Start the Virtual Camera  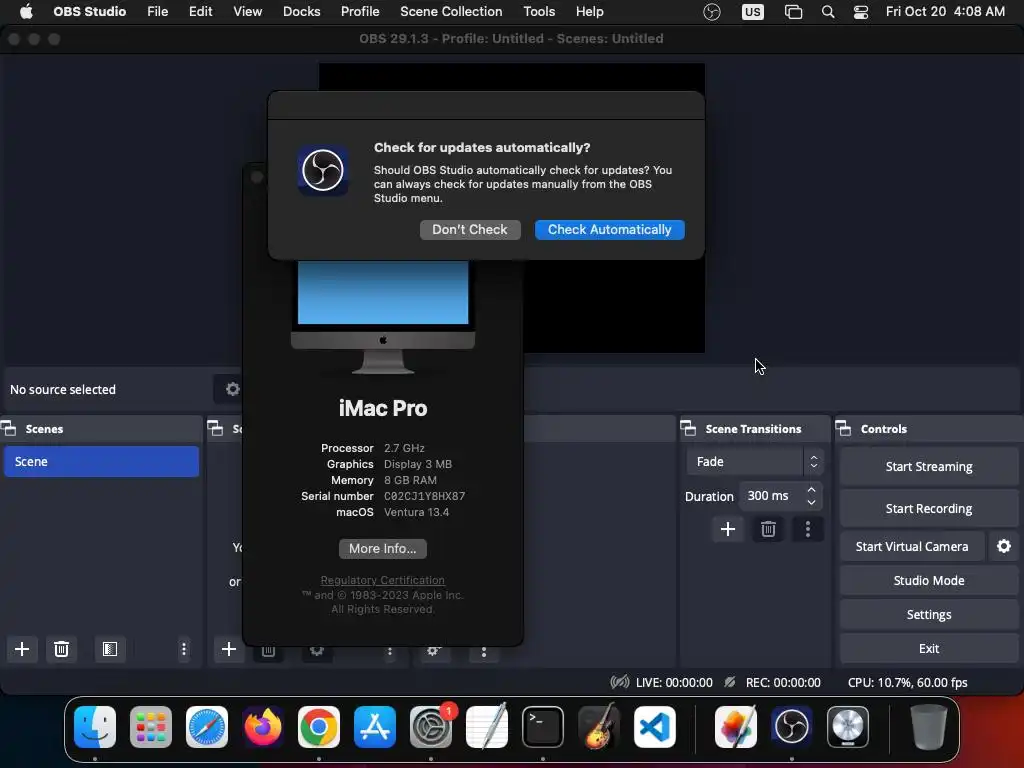(912, 546)
